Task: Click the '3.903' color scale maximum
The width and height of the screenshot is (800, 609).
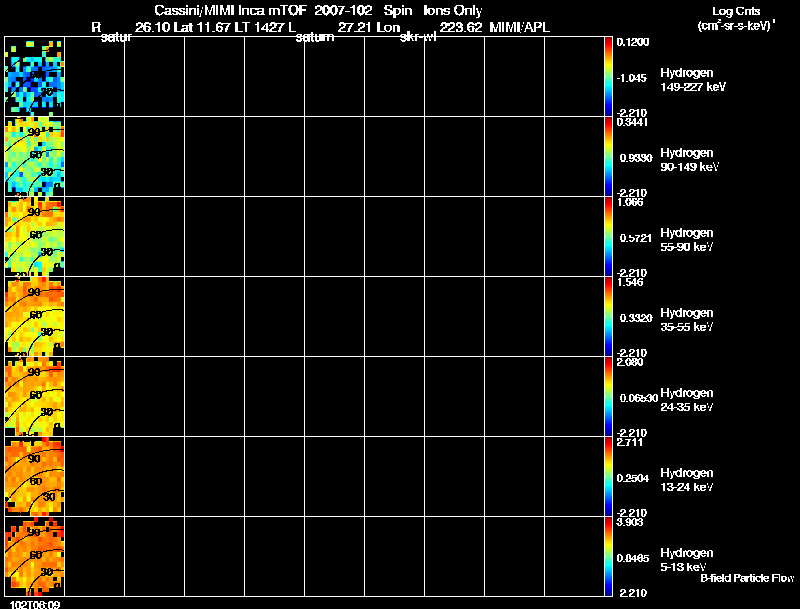Action: [630, 522]
